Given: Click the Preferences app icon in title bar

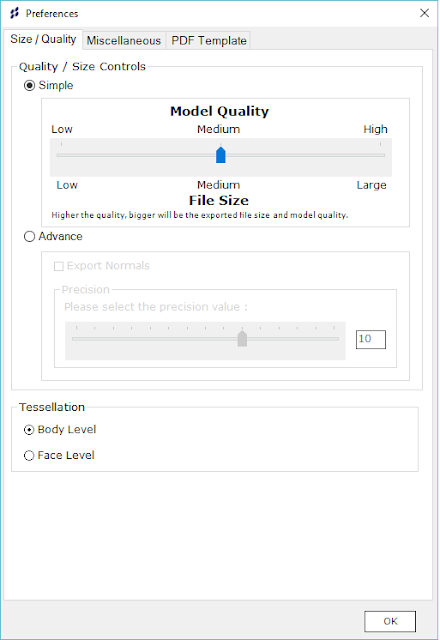Looking at the screenshot, I should click(15, 13).
